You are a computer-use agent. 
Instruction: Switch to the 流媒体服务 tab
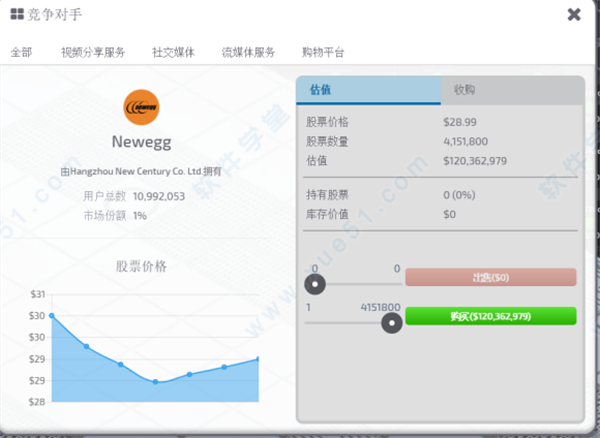248,52
